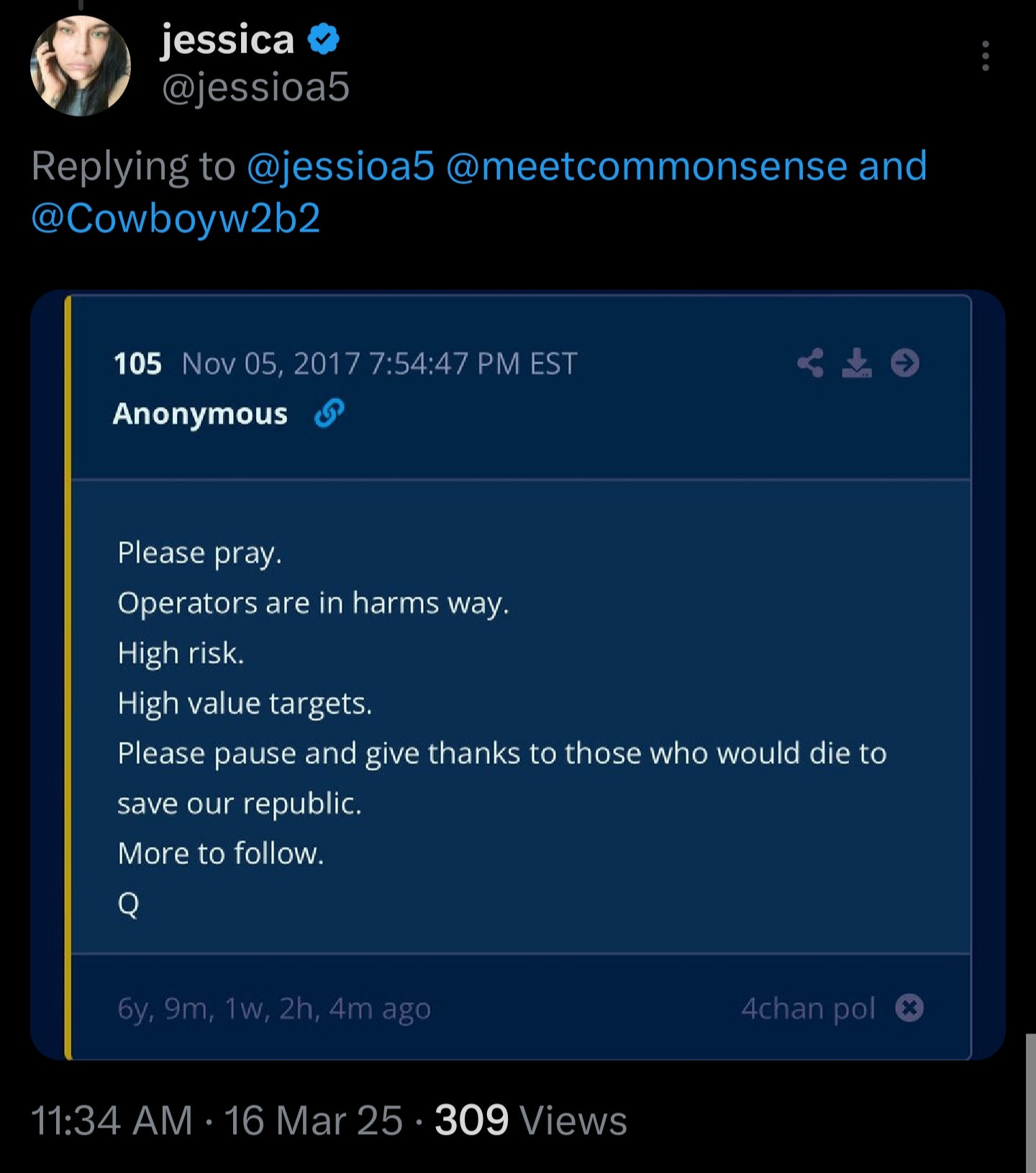This screenshot has height=1173, width=1036.
Task: Click the circled X icon near 4chan pol
Action: [x=909, y=1008]
